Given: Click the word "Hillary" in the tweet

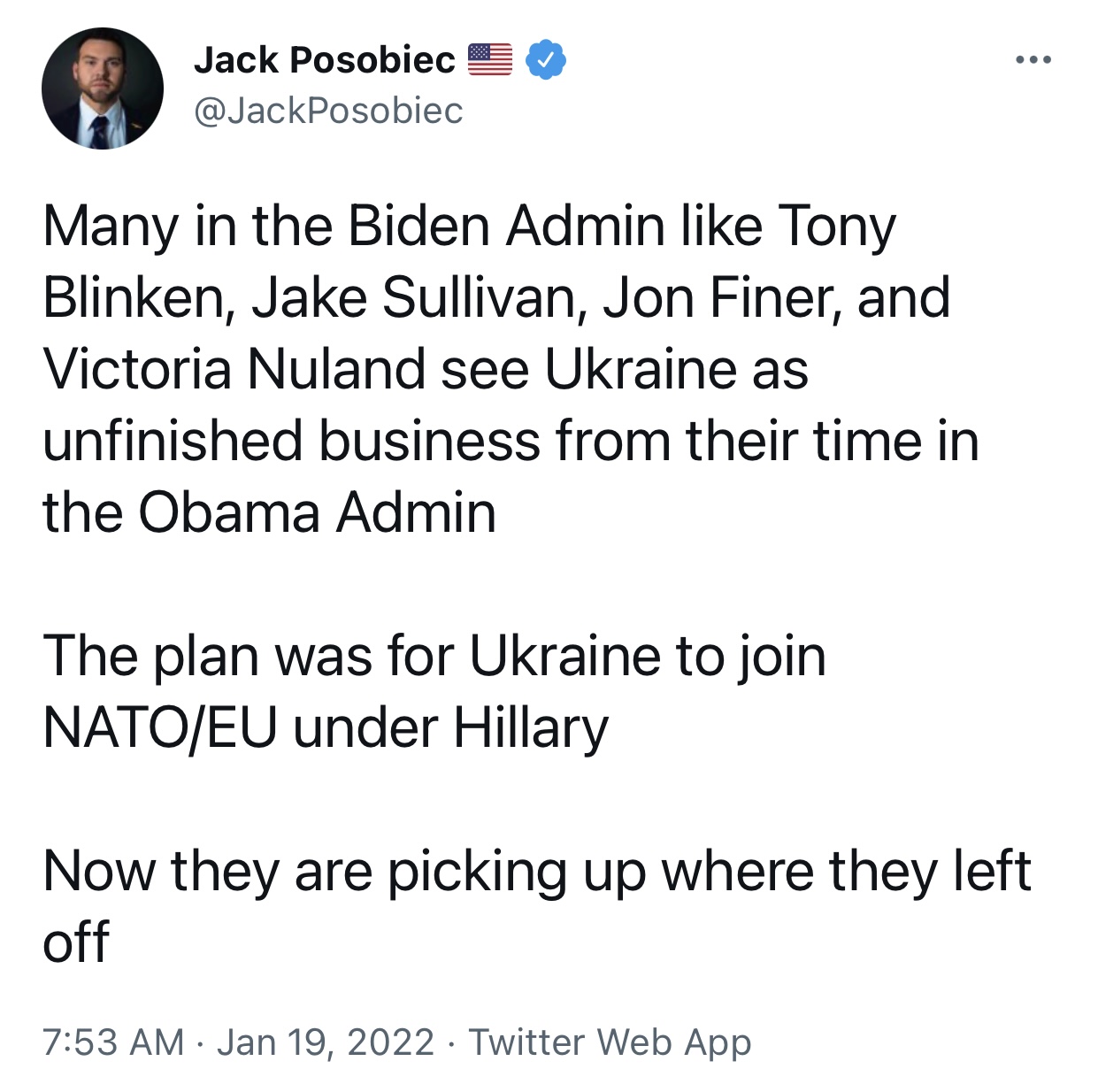Looking at the screenshot, I should pyautogui.click(x=531, y=727).
